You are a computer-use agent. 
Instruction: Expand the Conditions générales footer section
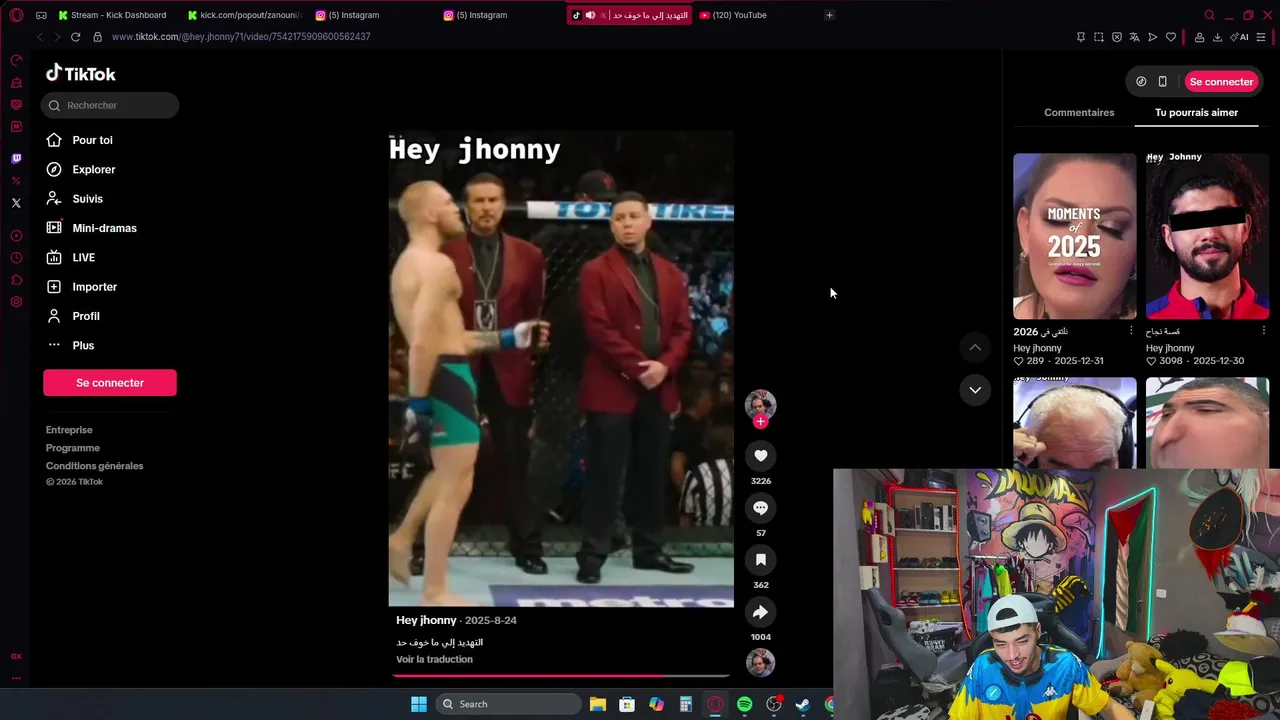pos(95,466)
